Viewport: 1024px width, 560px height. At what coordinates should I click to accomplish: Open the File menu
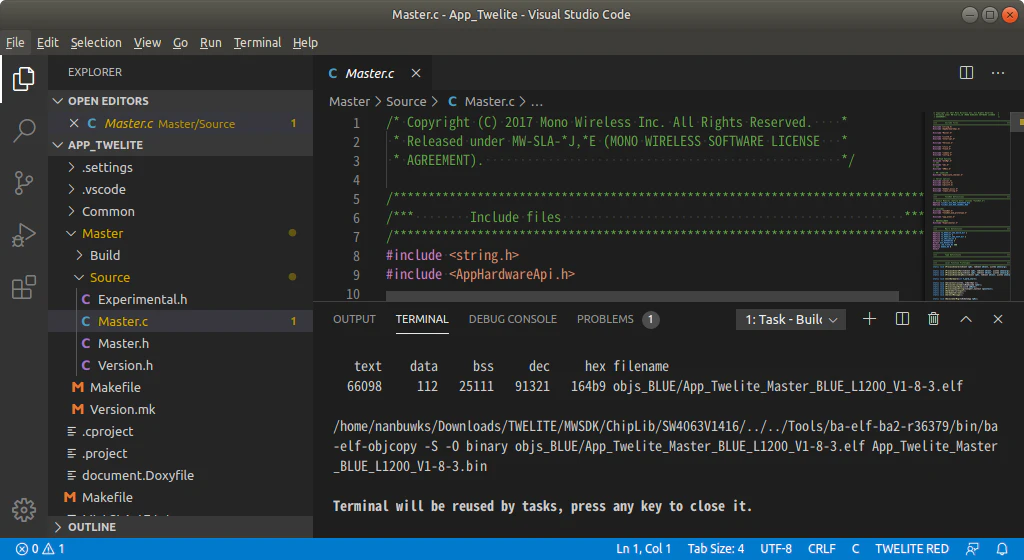pyautogui.click(x=15, y=42)
